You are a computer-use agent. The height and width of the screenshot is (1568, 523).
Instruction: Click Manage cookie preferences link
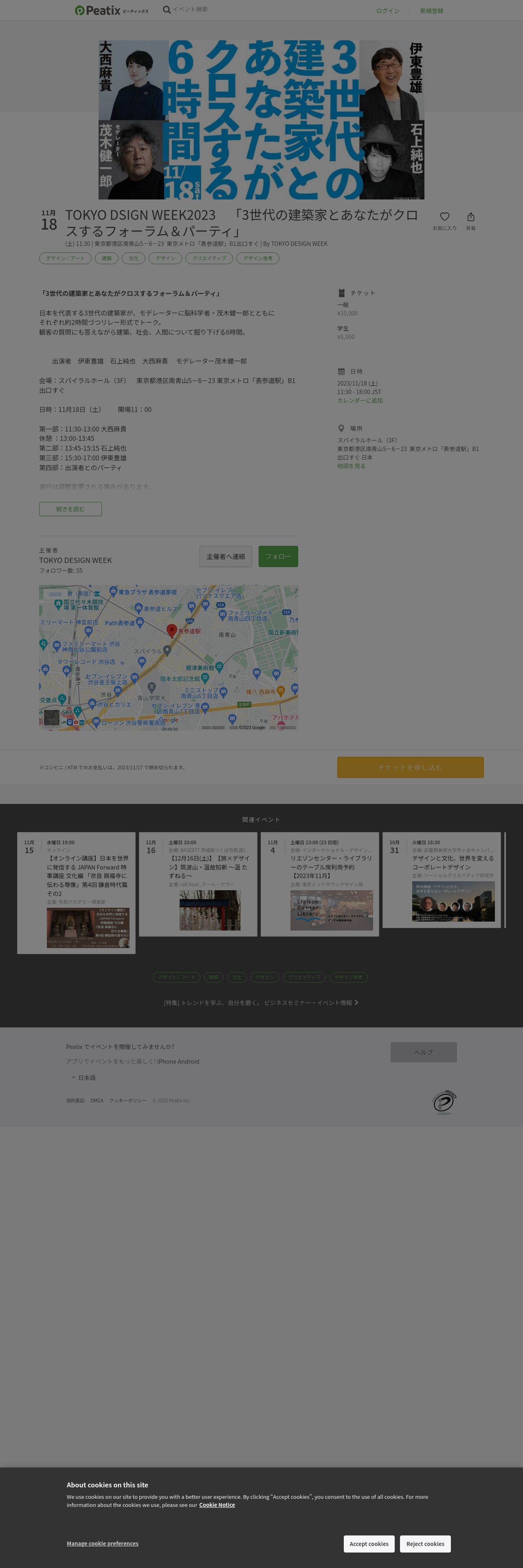102,1543
